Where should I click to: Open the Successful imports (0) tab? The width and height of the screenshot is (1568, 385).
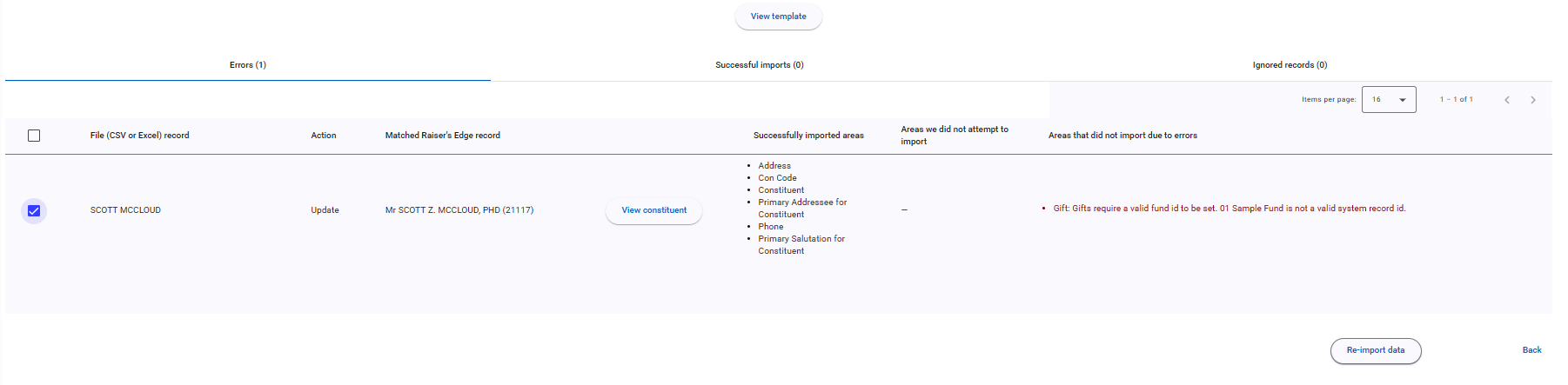759,65
